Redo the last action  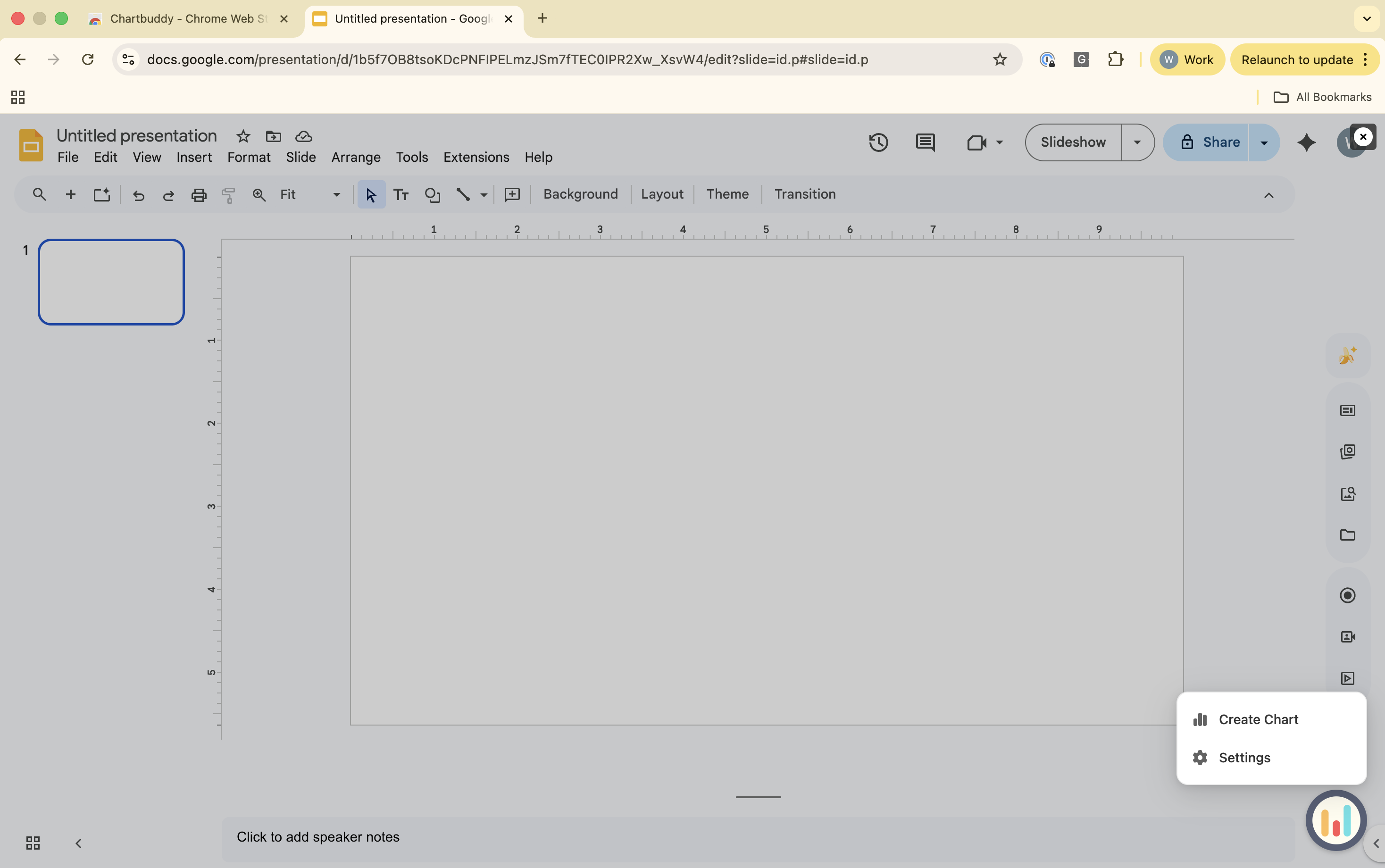168,195
